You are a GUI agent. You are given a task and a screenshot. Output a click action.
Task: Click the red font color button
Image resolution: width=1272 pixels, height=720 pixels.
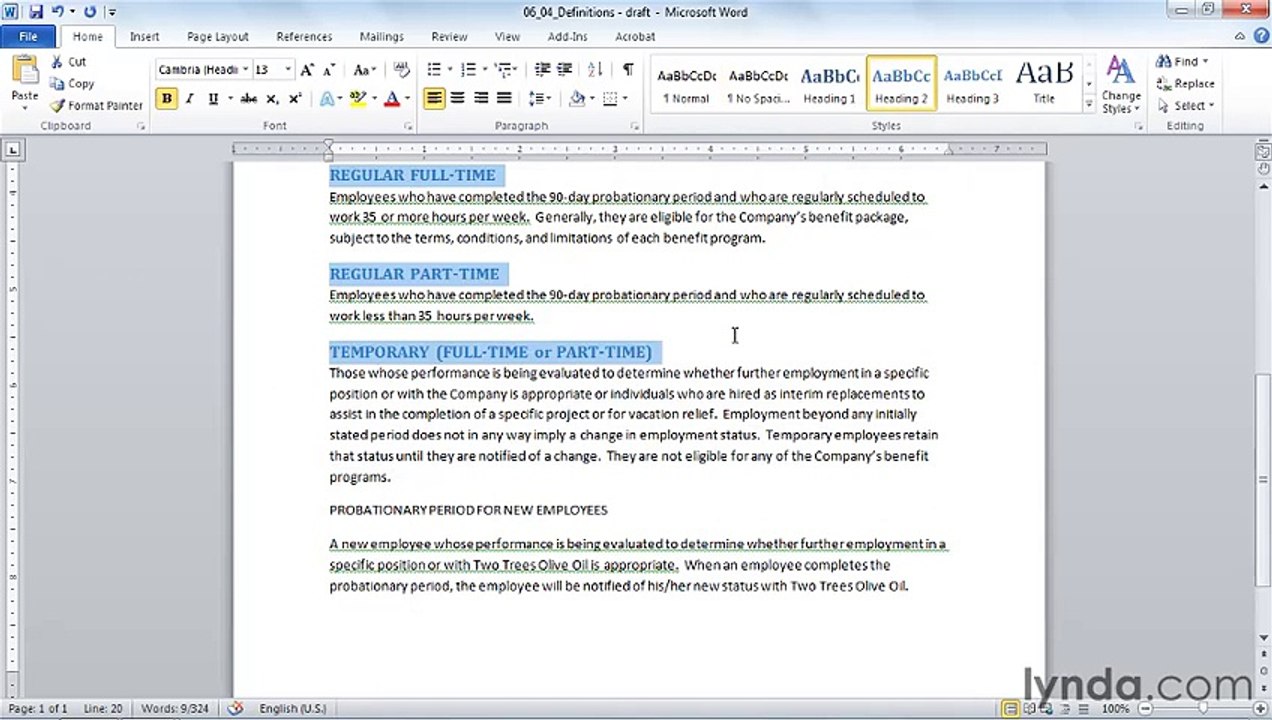[392, 99]
